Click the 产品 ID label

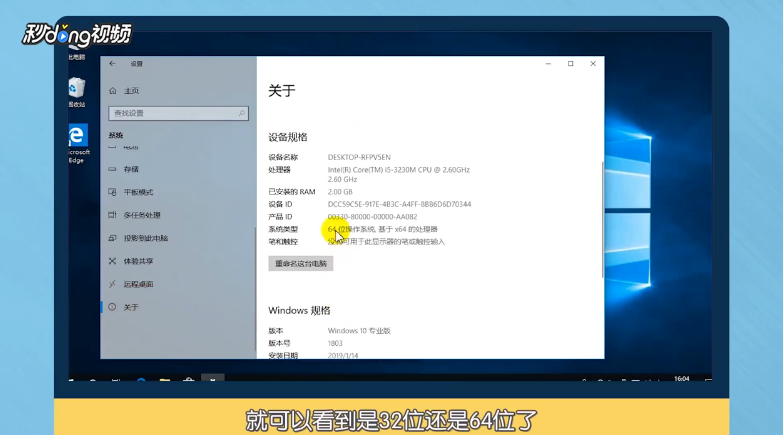pos(280,217)
